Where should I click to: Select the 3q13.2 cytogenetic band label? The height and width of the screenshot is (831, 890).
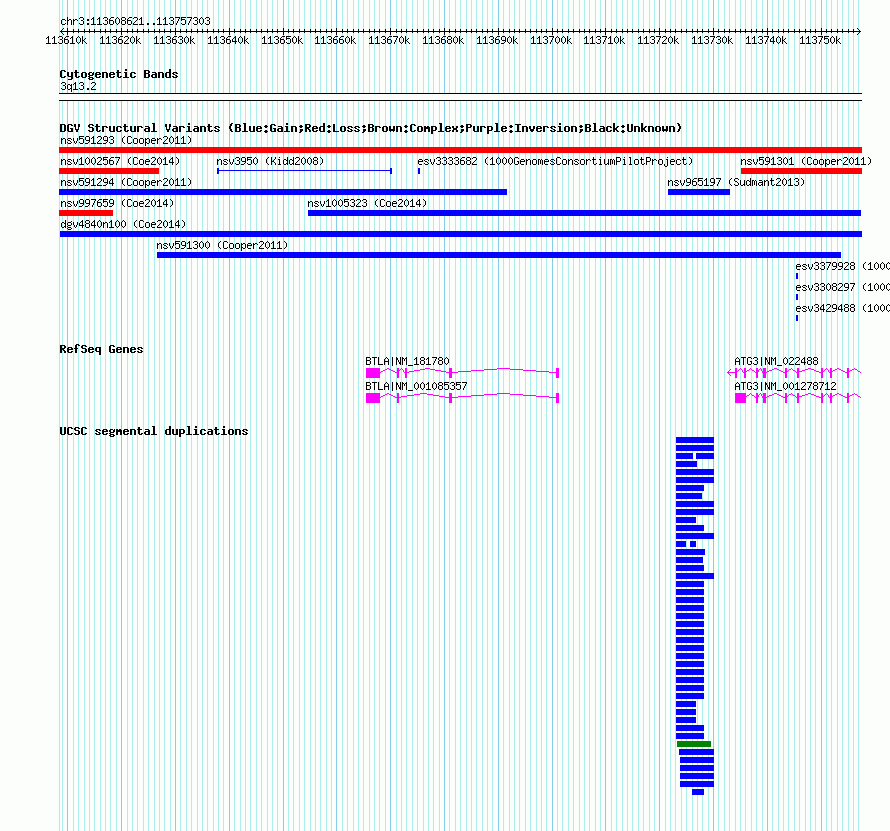click(x=78, y=86)
